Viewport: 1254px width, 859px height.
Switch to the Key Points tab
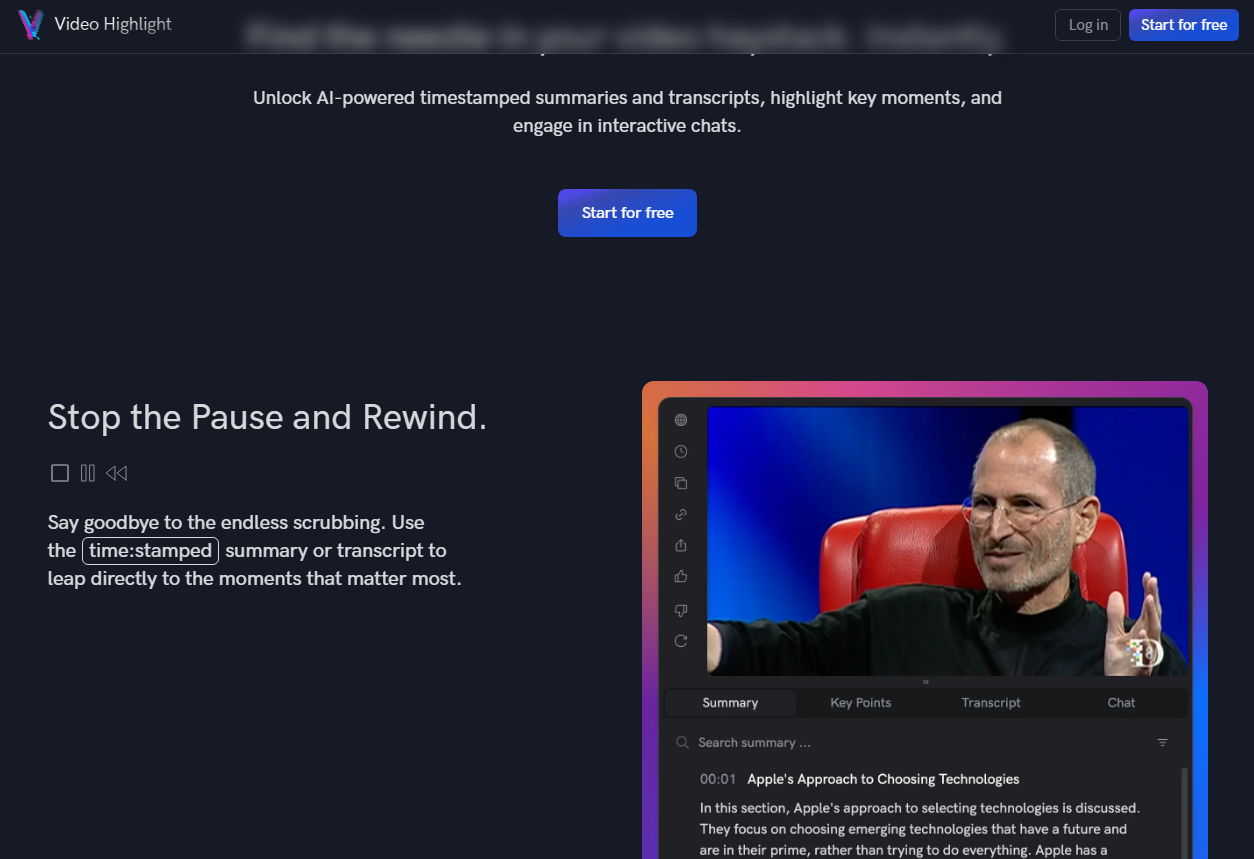[x=860, y=703]
